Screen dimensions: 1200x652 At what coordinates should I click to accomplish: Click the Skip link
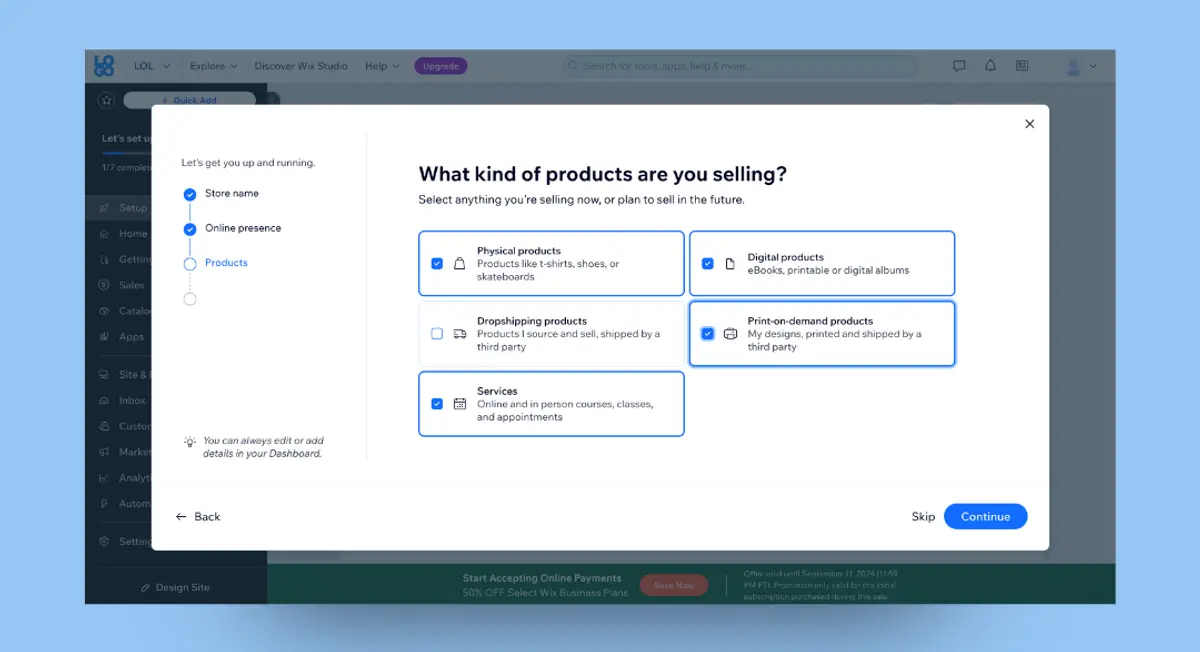(923, 516)
